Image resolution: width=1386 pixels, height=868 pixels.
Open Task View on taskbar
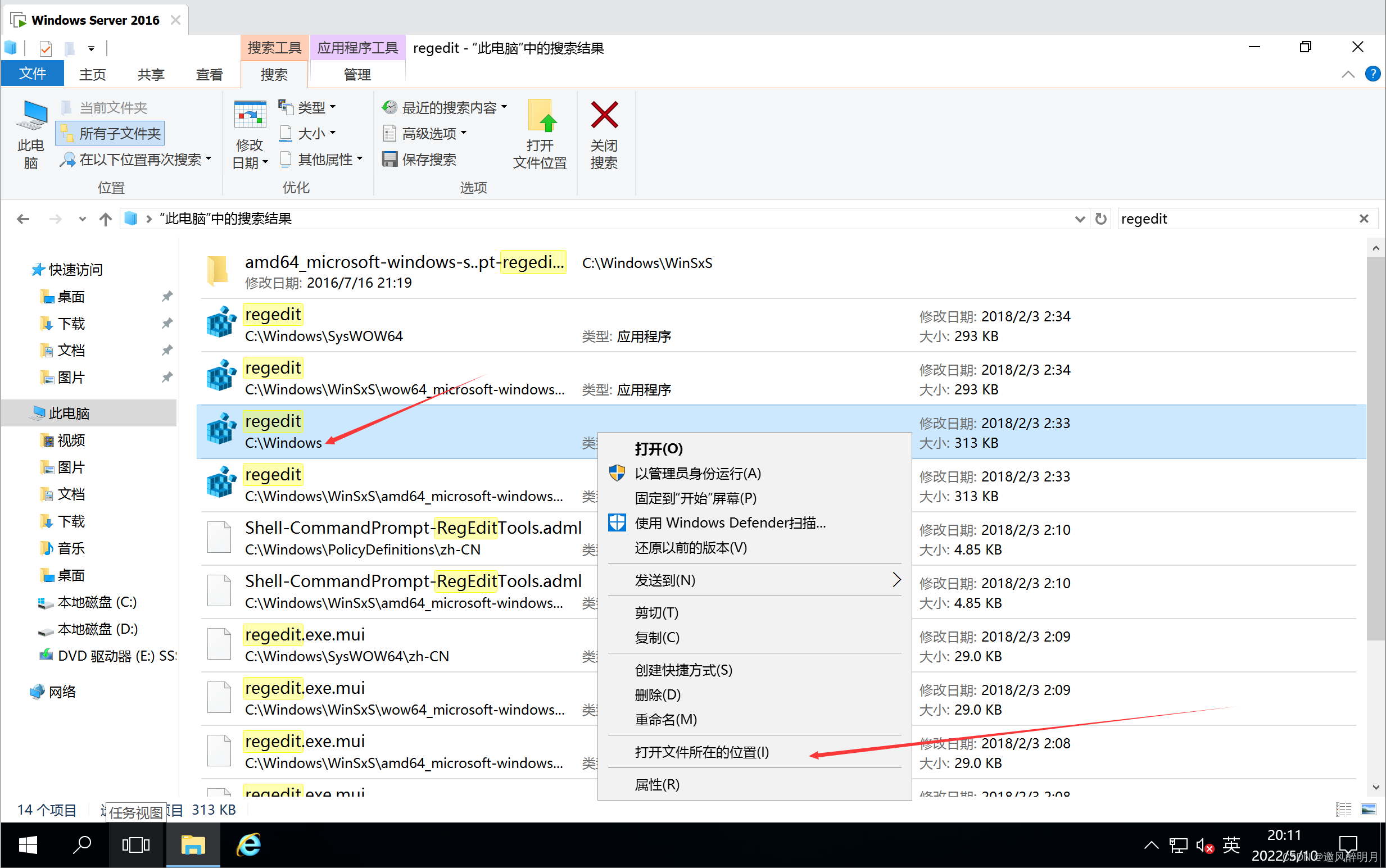[x=136, y=845]
